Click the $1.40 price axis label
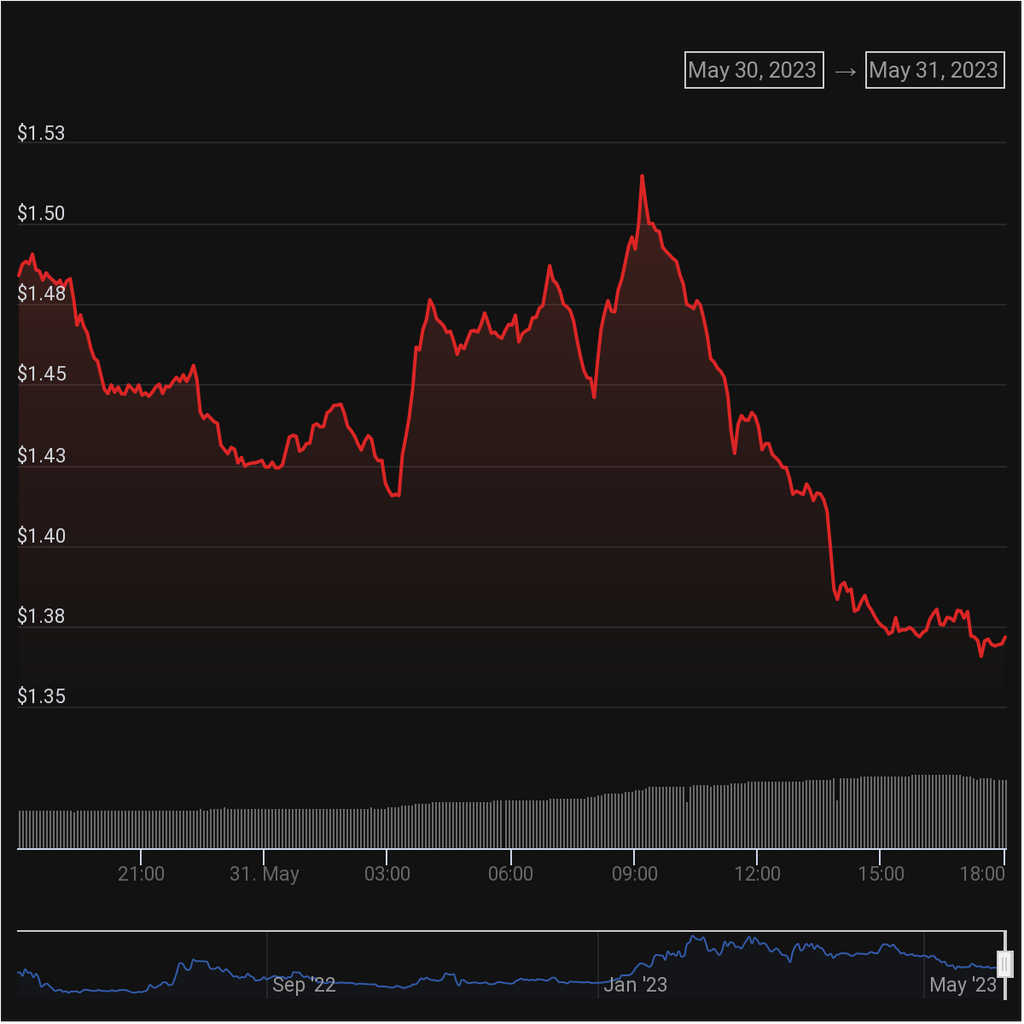This screenshot has width=1024, height=1024. [41, 536]
